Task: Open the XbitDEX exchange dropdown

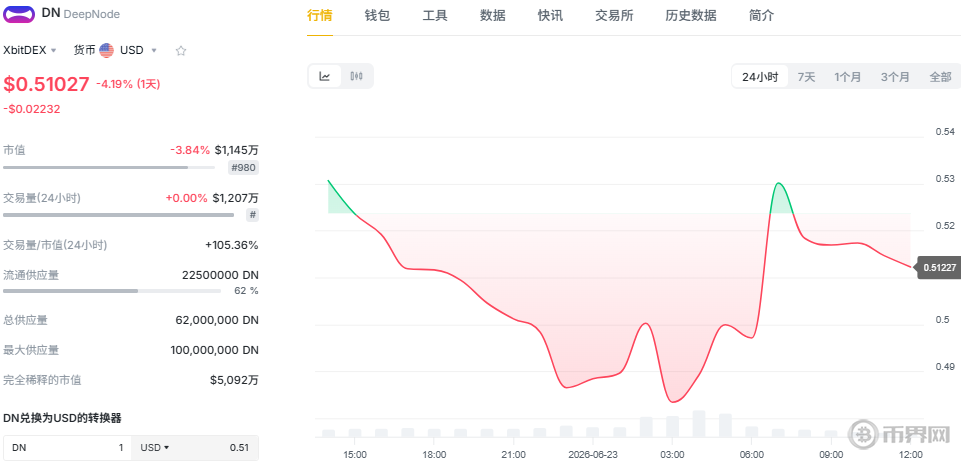Action: tap(31, 50)
